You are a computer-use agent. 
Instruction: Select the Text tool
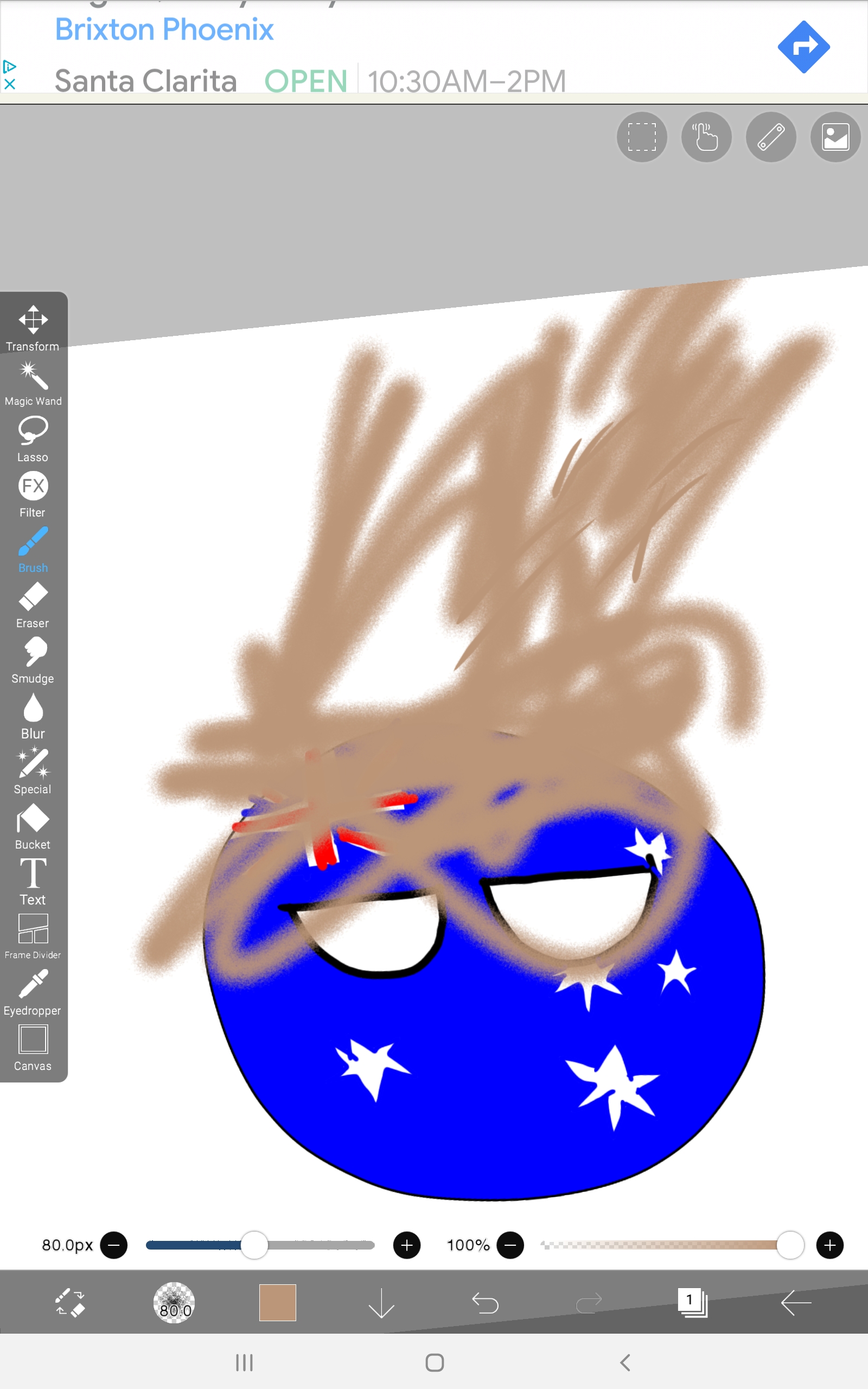(x=33, y=882)
